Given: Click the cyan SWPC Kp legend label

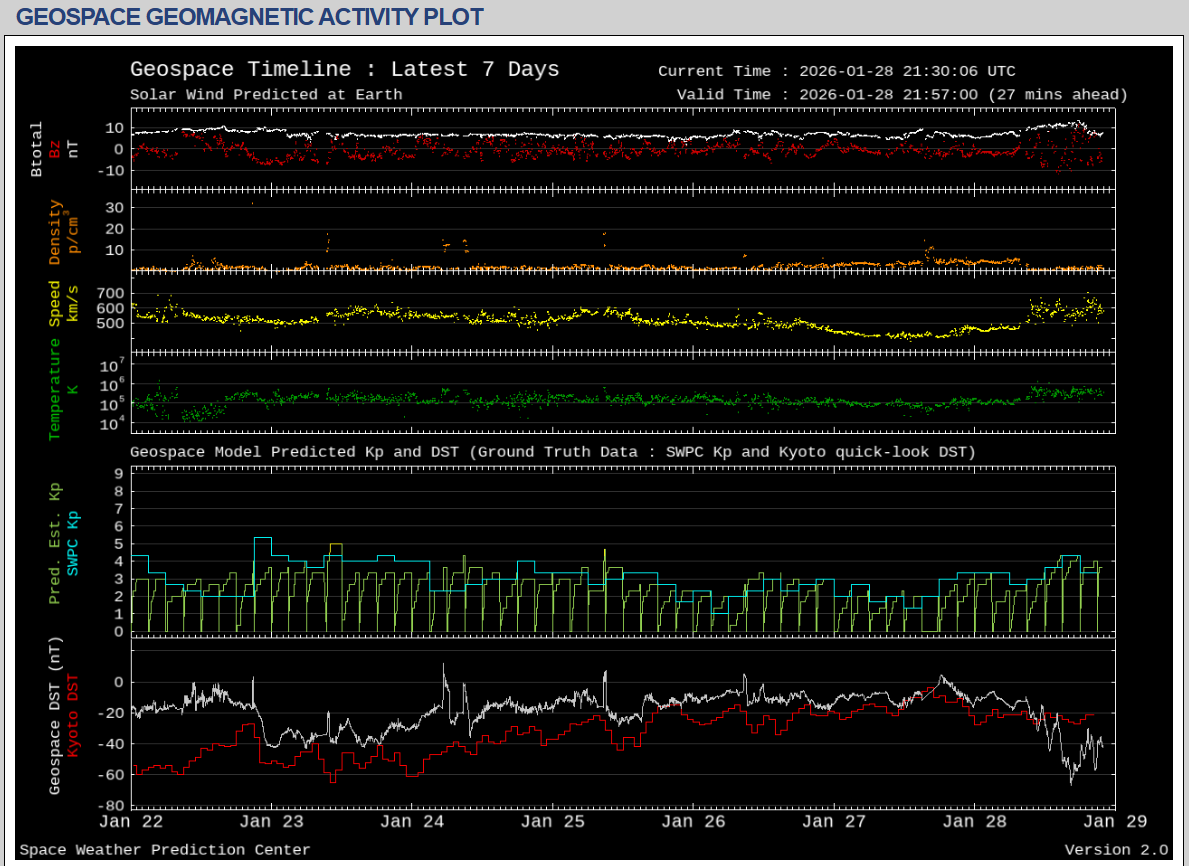Looking at the screenshot, I should point(73,541).
